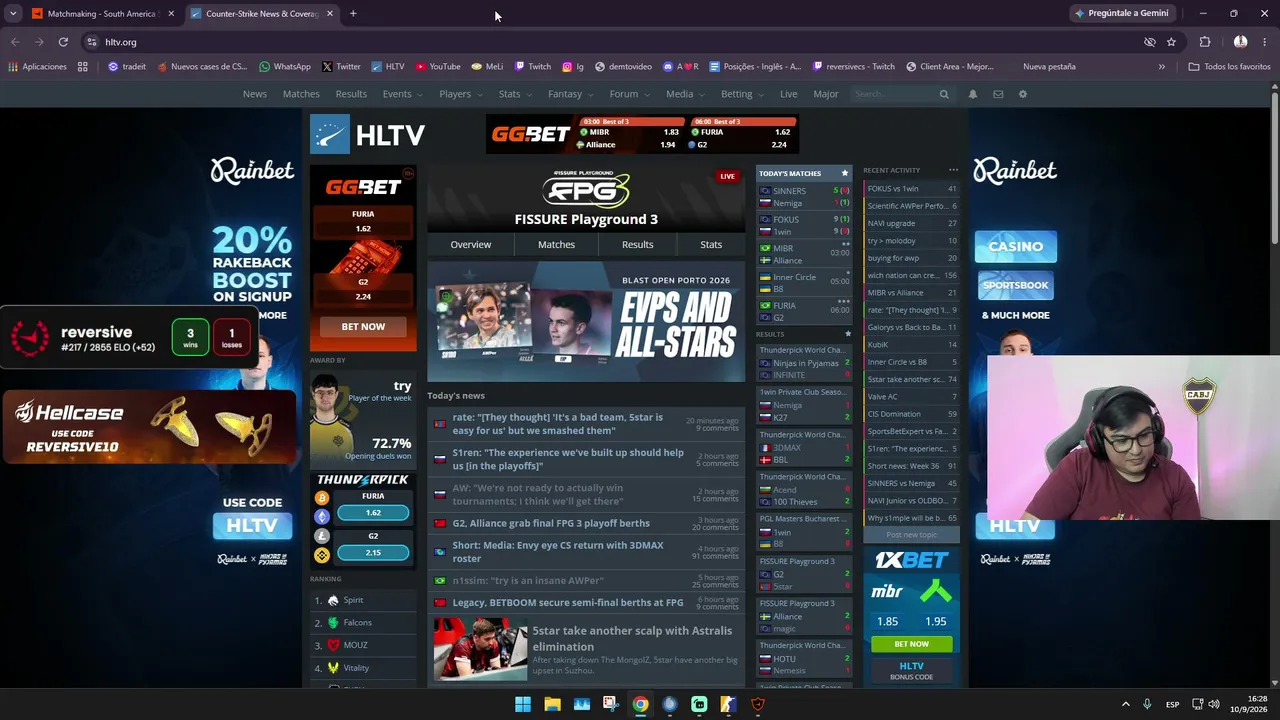Expand the Events dropdown in HLTV navbar
The height and width of the screenshot is (720, 1280).
tap(402, 94)
